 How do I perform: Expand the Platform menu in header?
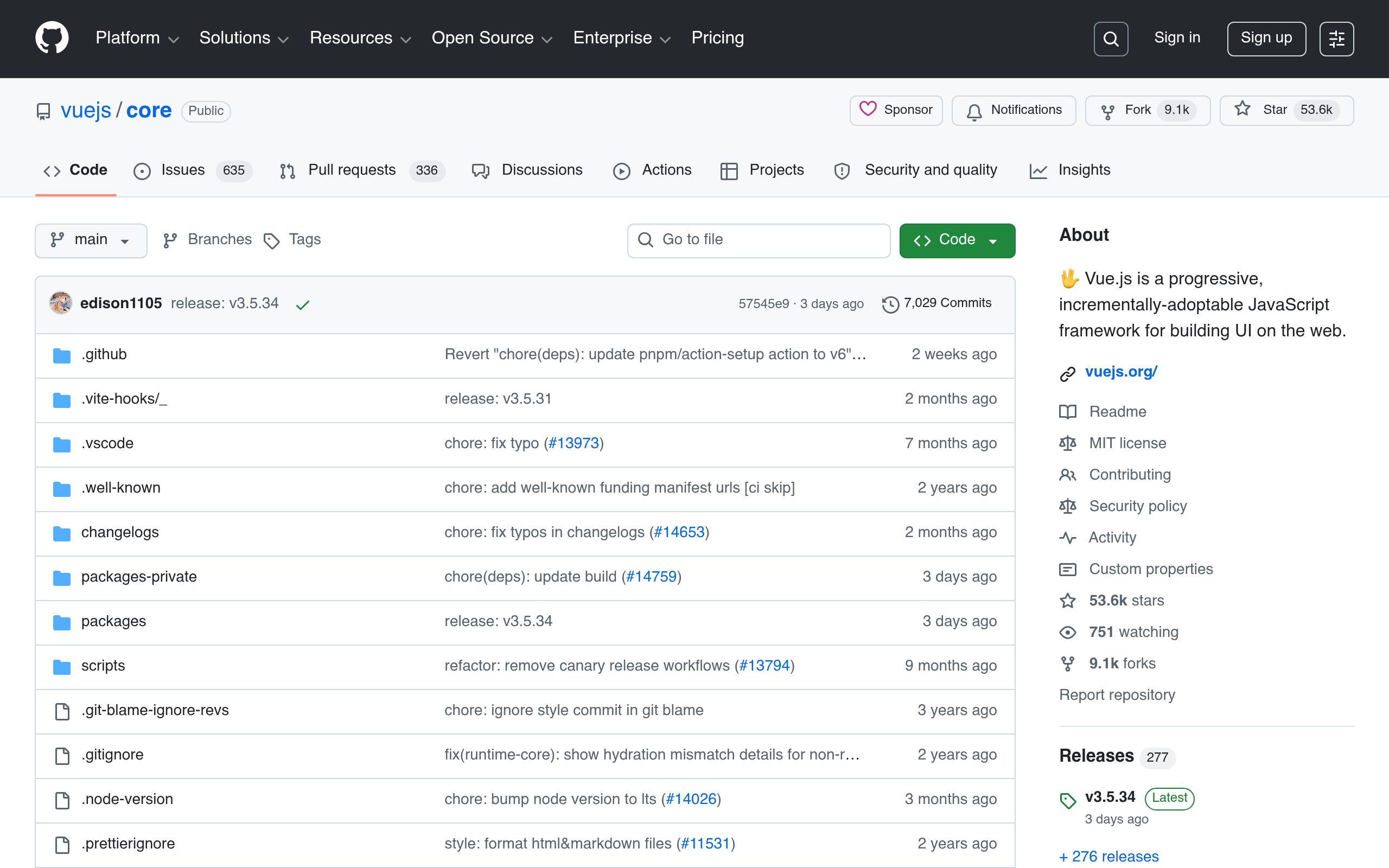click(137, 38)
